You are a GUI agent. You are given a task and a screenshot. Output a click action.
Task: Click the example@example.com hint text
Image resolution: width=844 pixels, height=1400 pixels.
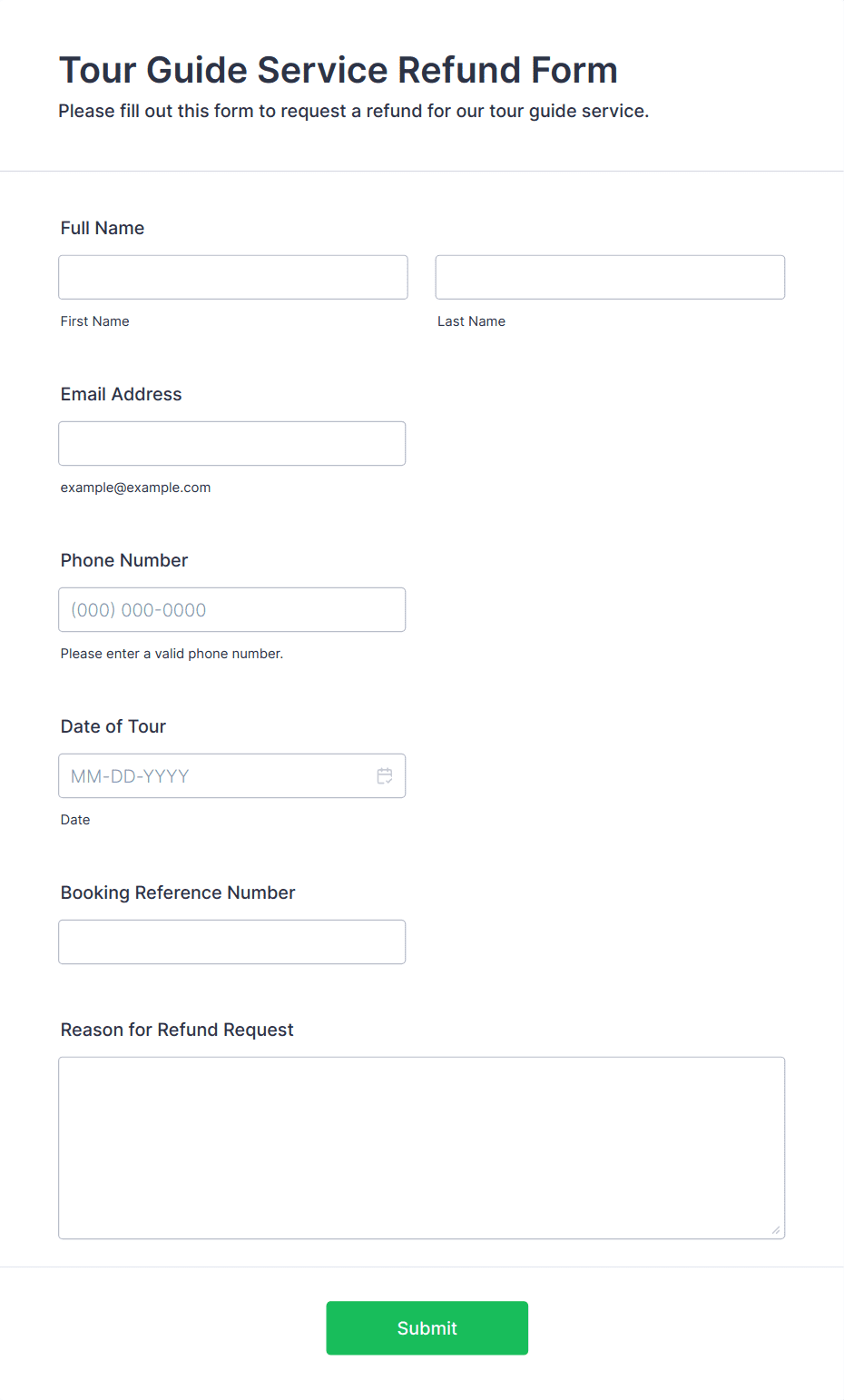(136, 488)
